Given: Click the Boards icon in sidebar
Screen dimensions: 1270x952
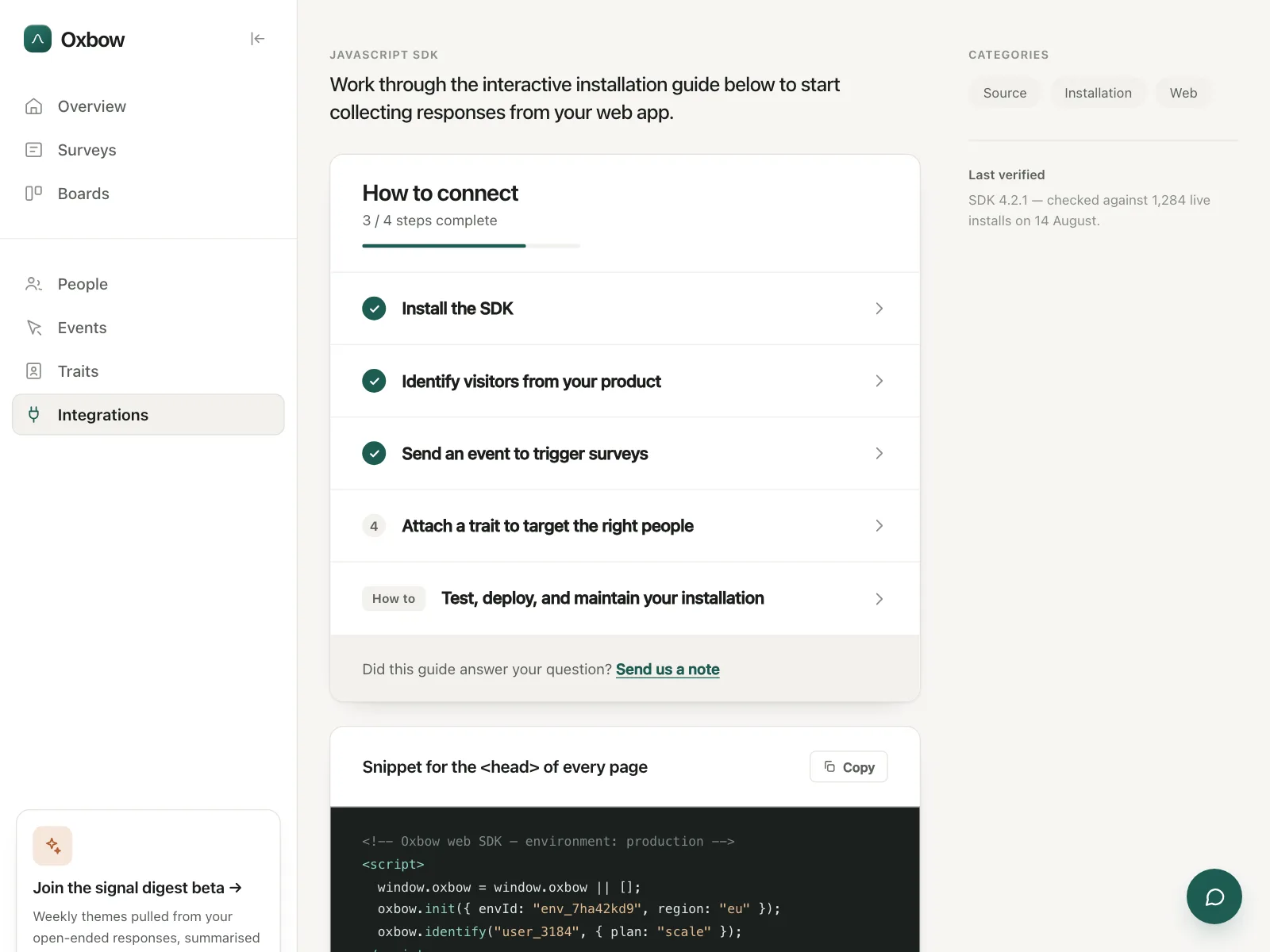Looking at the screenshot, I should tap(33, 194).
